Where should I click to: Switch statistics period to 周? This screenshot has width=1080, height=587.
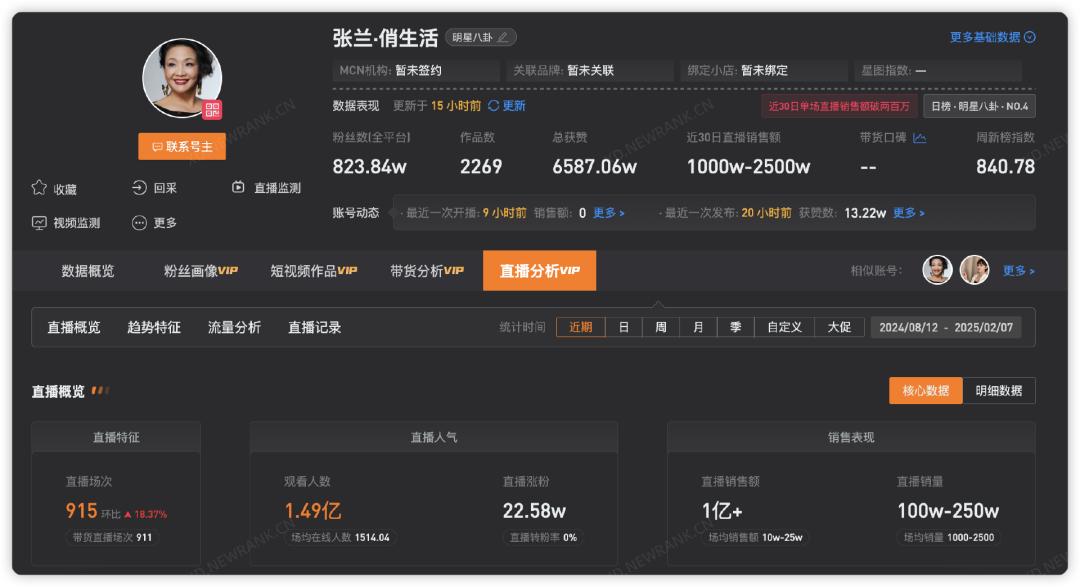(x=661, y=327)
